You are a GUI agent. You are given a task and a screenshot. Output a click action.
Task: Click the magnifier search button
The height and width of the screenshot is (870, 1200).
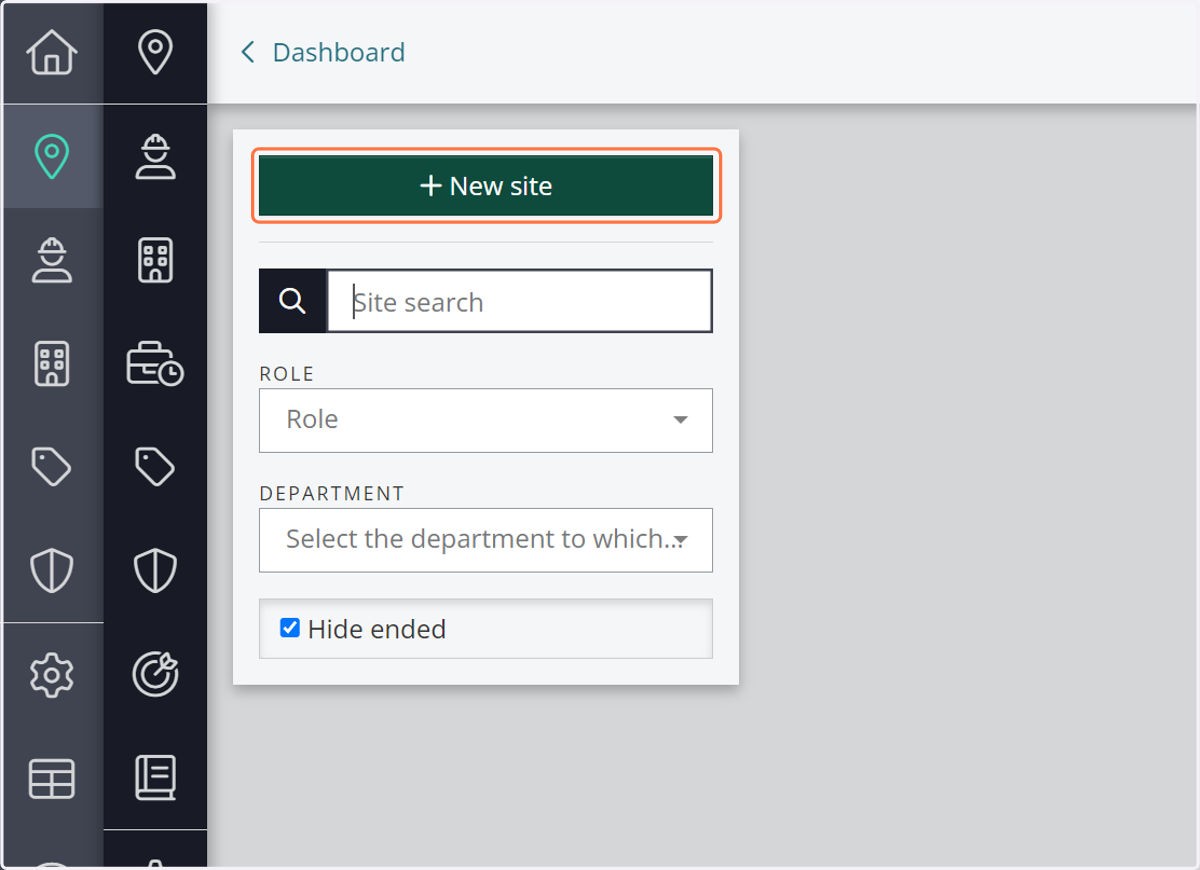coord(292,300)
